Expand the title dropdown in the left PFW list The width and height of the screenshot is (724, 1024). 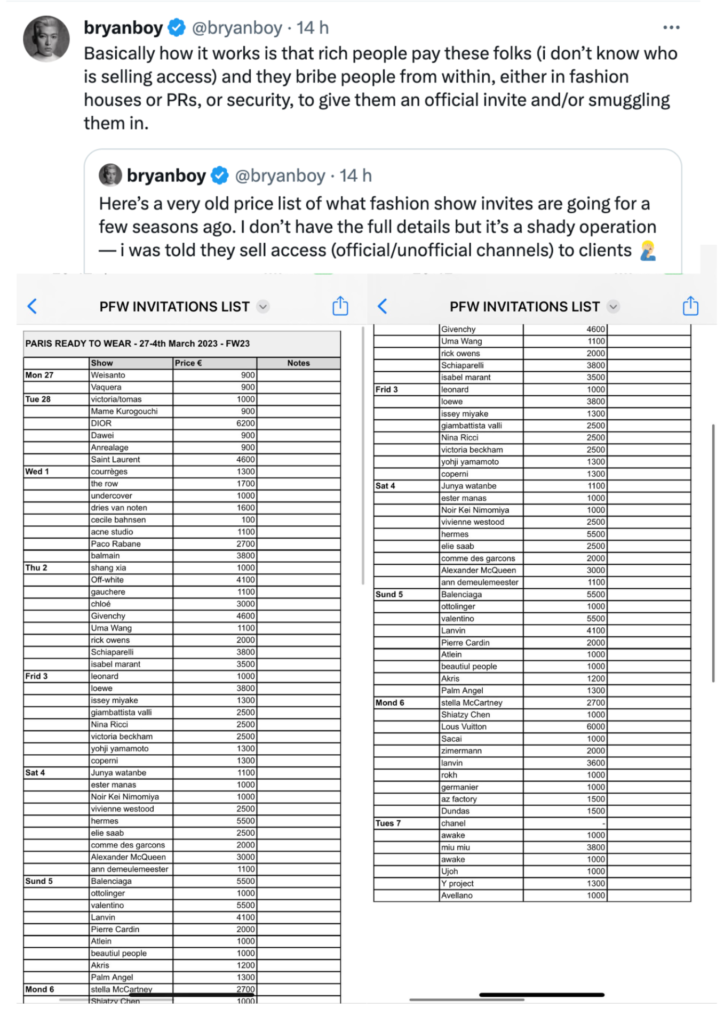pos(263,307)
